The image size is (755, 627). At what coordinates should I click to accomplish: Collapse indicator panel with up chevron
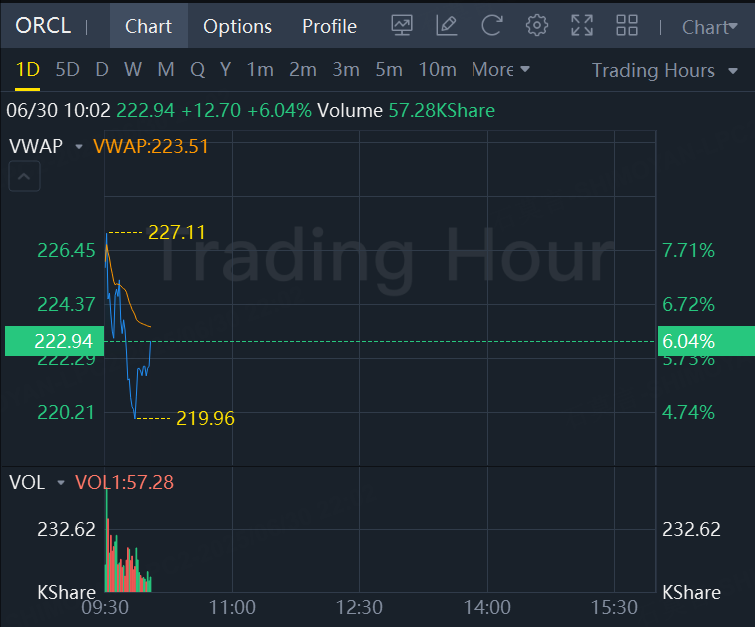[x=25, y=179]
